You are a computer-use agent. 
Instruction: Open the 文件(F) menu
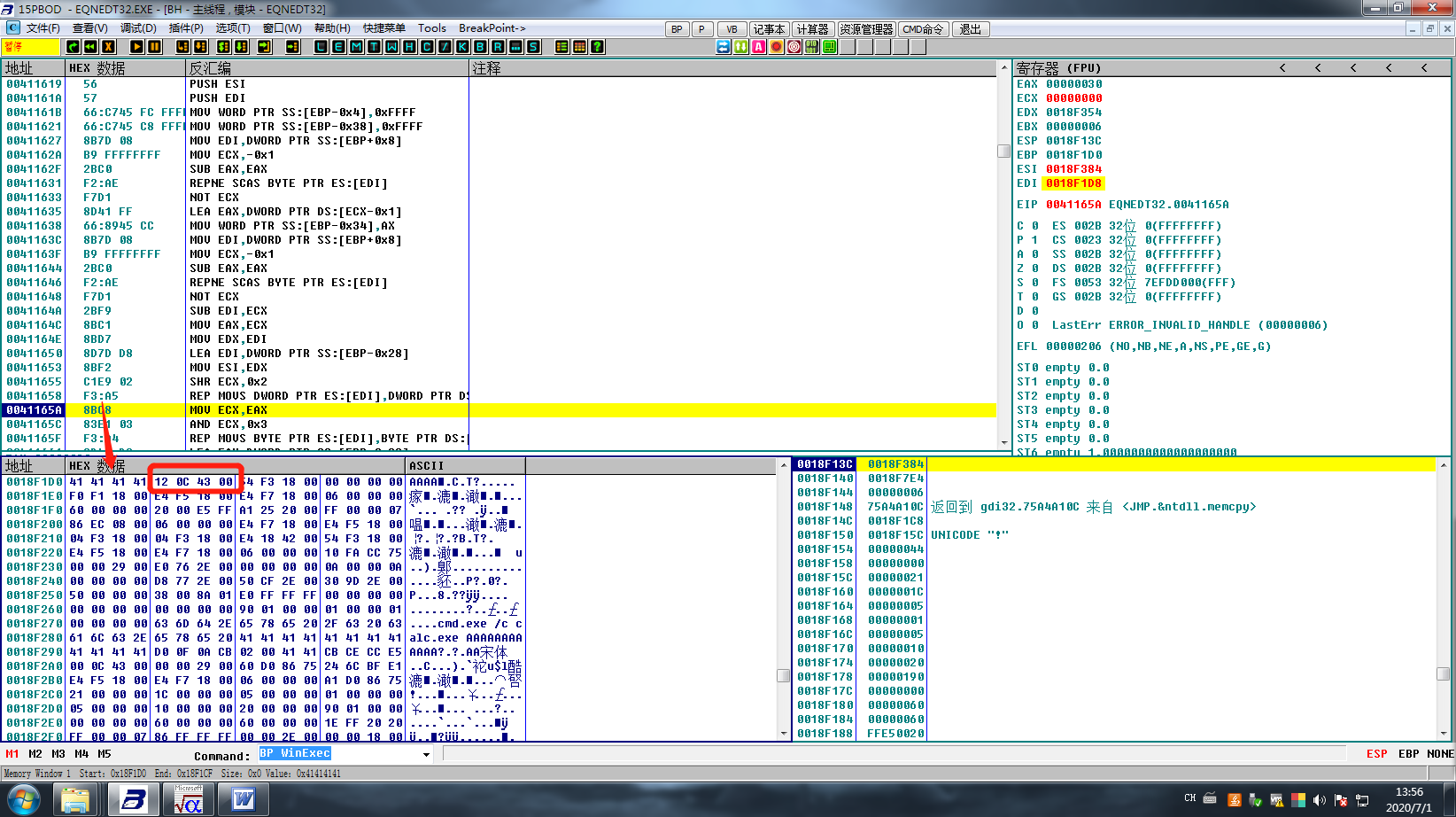tap(43, 28)
